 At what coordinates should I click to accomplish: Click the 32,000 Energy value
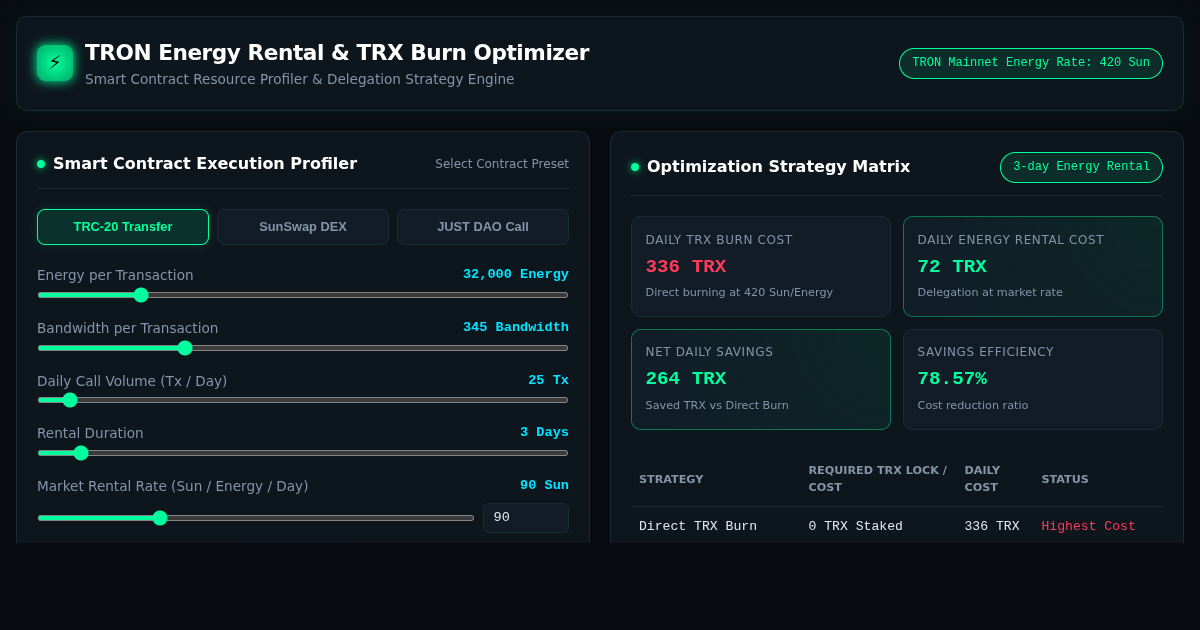tap(515, 274)
